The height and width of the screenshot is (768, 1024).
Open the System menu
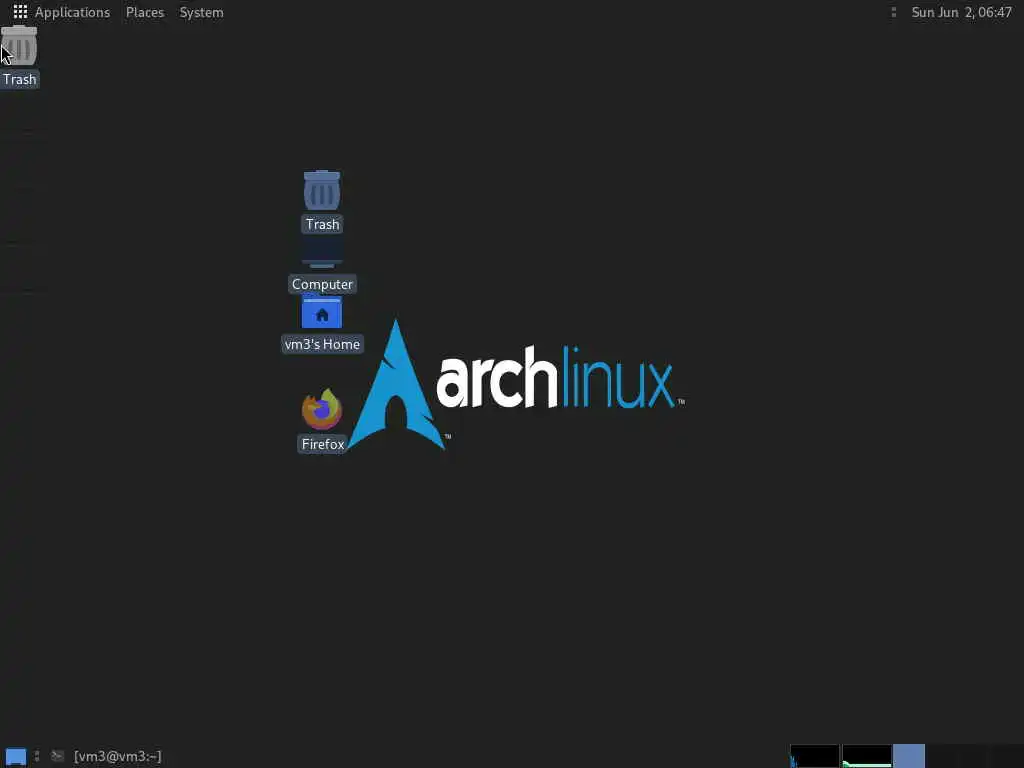pos(201,12)
